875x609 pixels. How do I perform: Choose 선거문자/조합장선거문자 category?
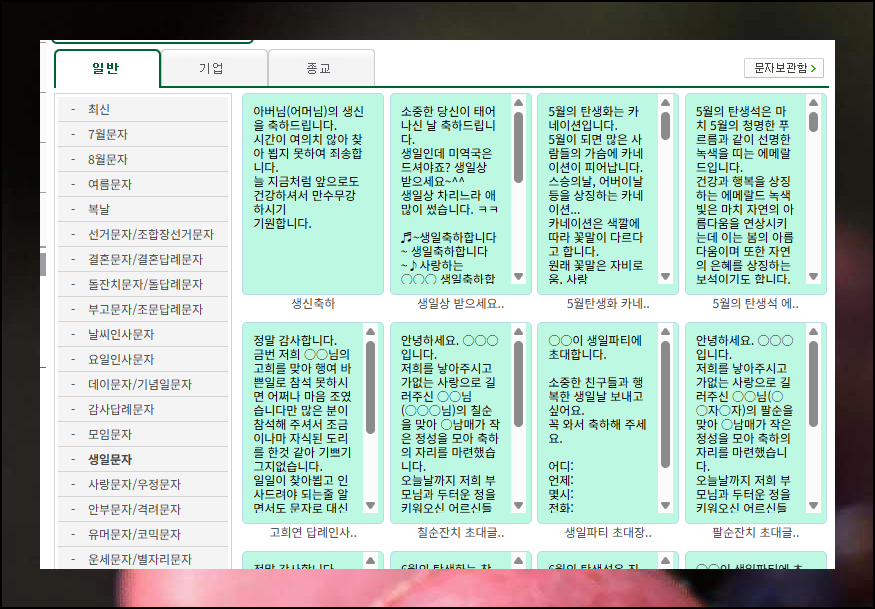click(143, 234)
